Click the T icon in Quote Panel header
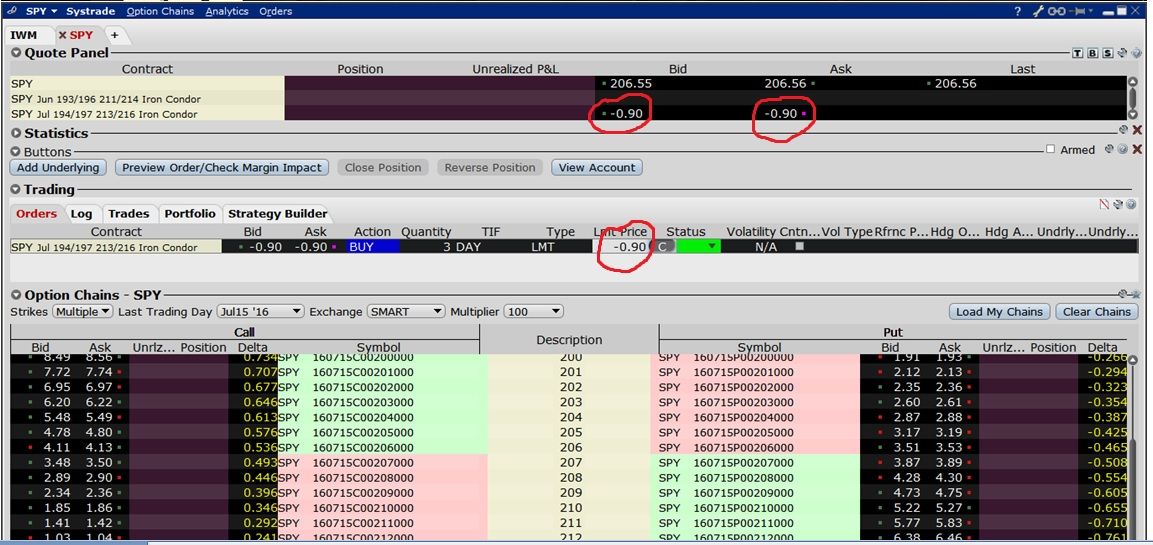 pyautogui.click(x=1077, y=53)
